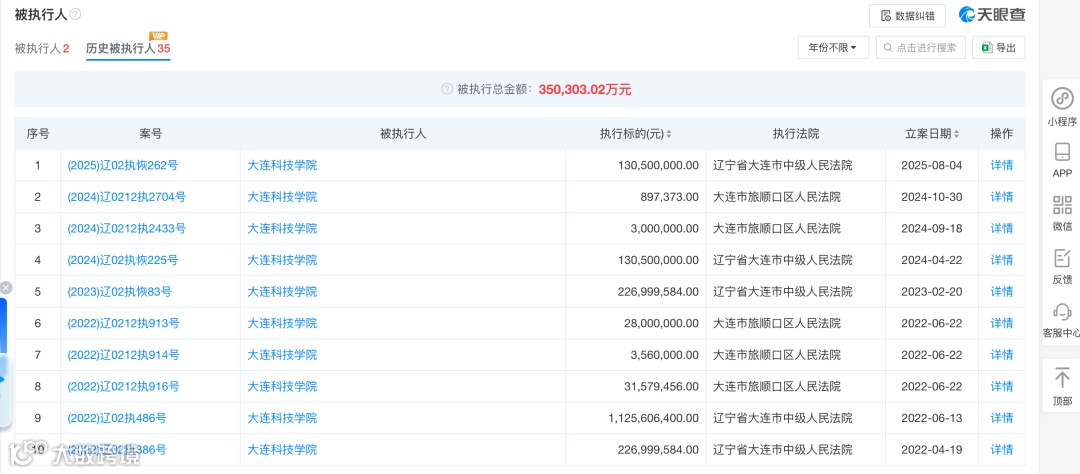Click 详情 for the 2024-04-22 case

[1001, 260]
